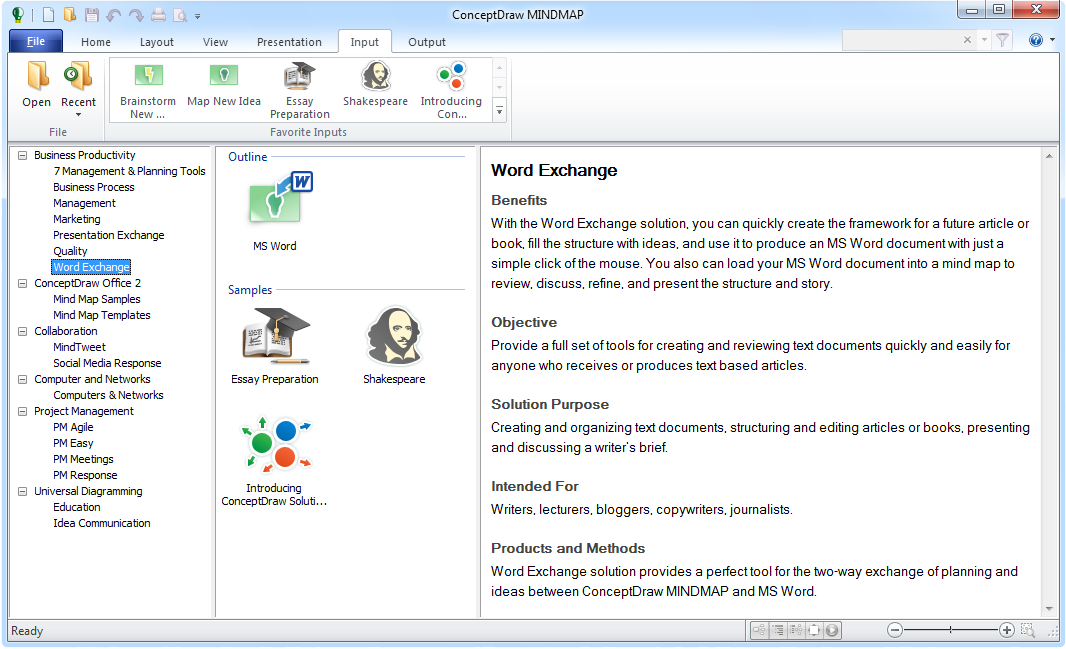Open the quick access toolbar customize dropdown
Image resolution: width=1066 pixels, height=649 pixels.
(198, 16)
